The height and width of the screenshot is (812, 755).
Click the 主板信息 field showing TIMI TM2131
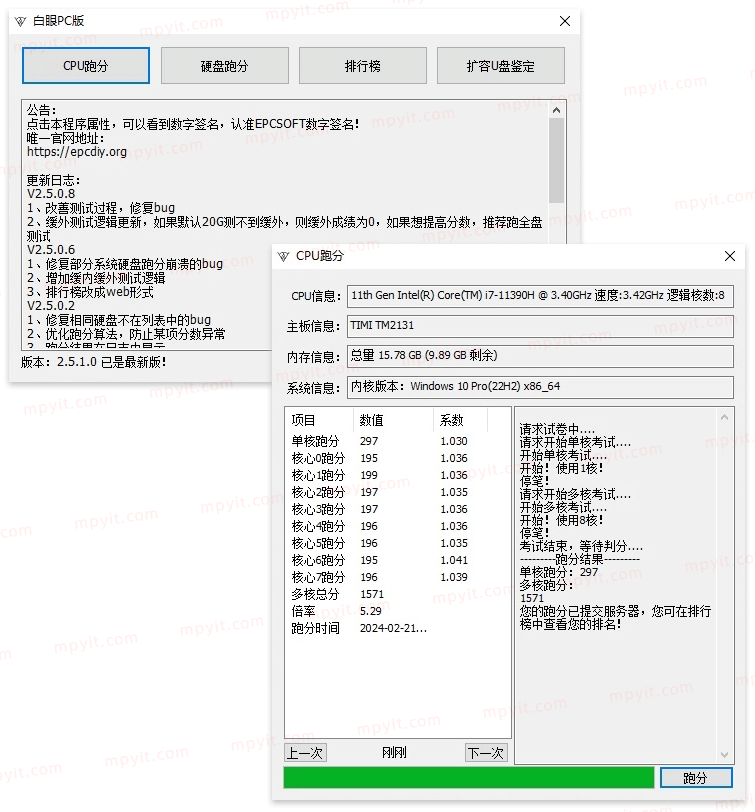coord(540,326)
